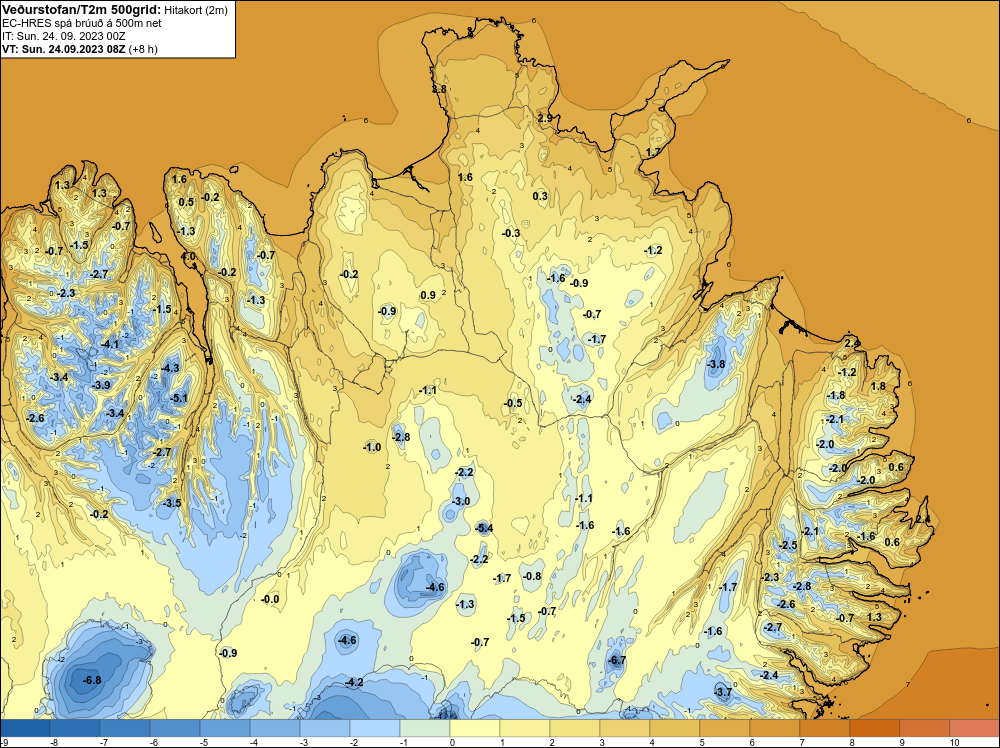Click the '-0.8' temperature value

[532, 576]
